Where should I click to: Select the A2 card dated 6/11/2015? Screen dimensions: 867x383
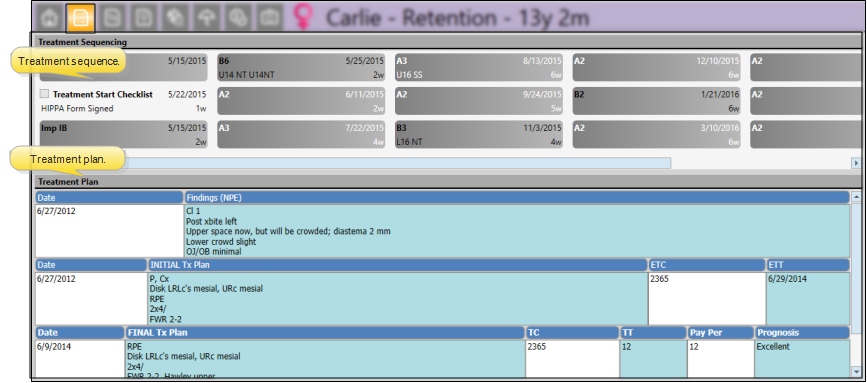pos(301,101)
